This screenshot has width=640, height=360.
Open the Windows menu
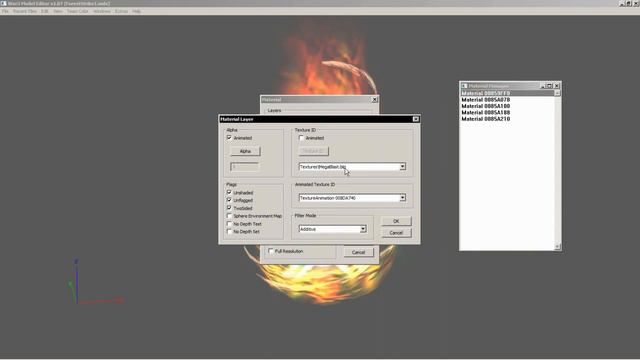tap(102, 11)
